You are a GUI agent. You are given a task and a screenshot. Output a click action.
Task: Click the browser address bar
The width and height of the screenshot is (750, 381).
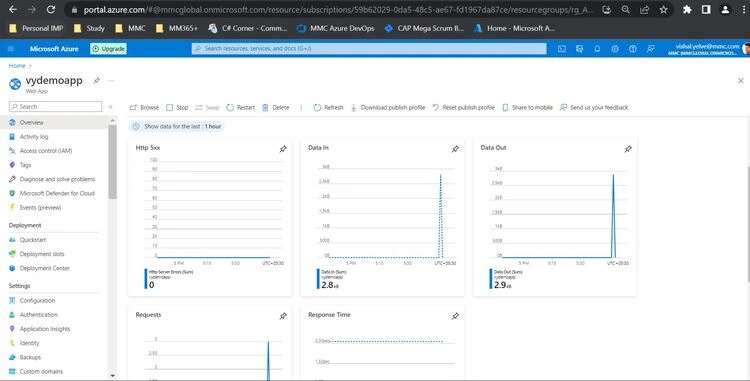335,10
